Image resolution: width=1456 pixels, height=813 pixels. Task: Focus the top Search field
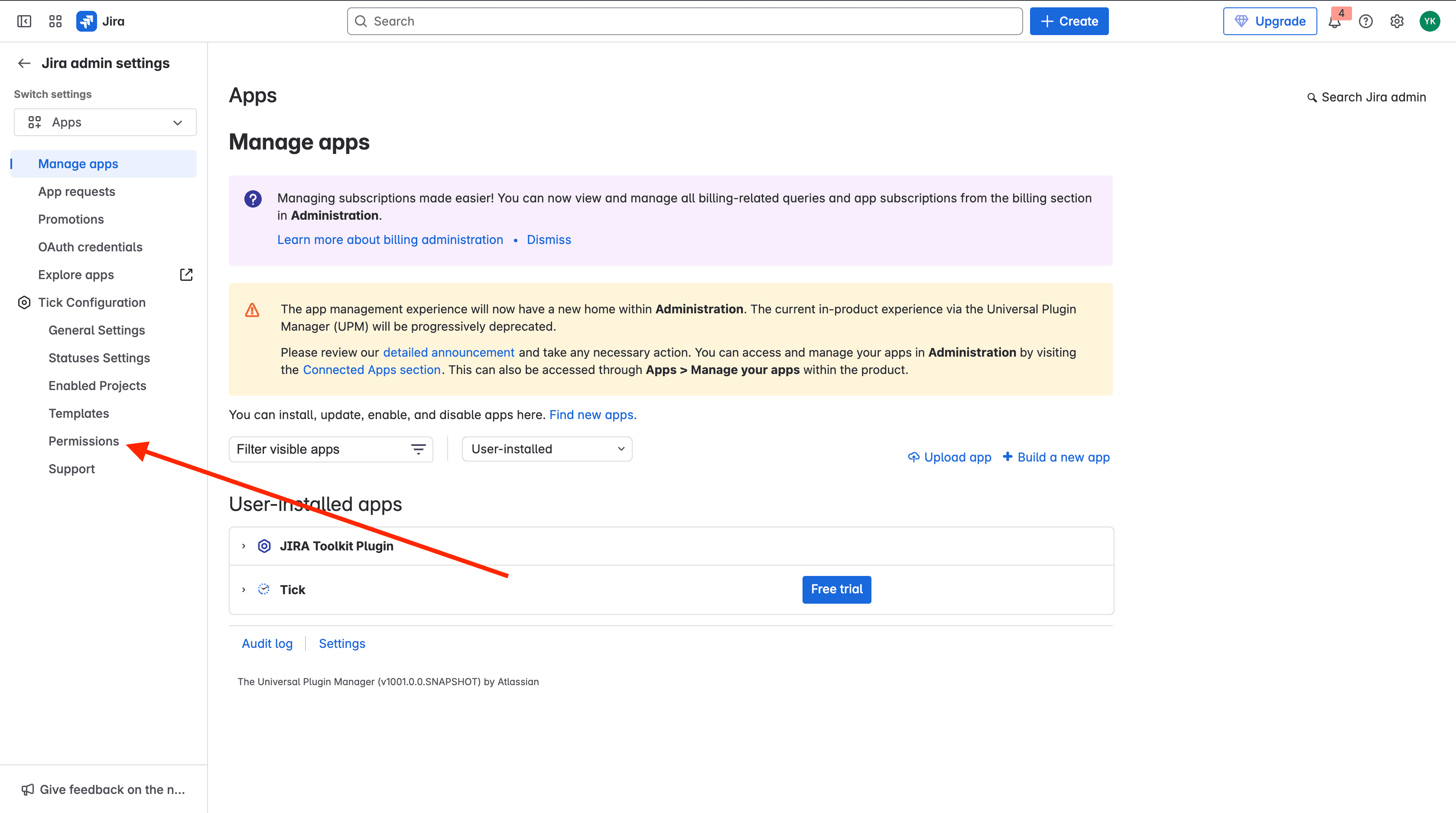(x=685, y=22)
